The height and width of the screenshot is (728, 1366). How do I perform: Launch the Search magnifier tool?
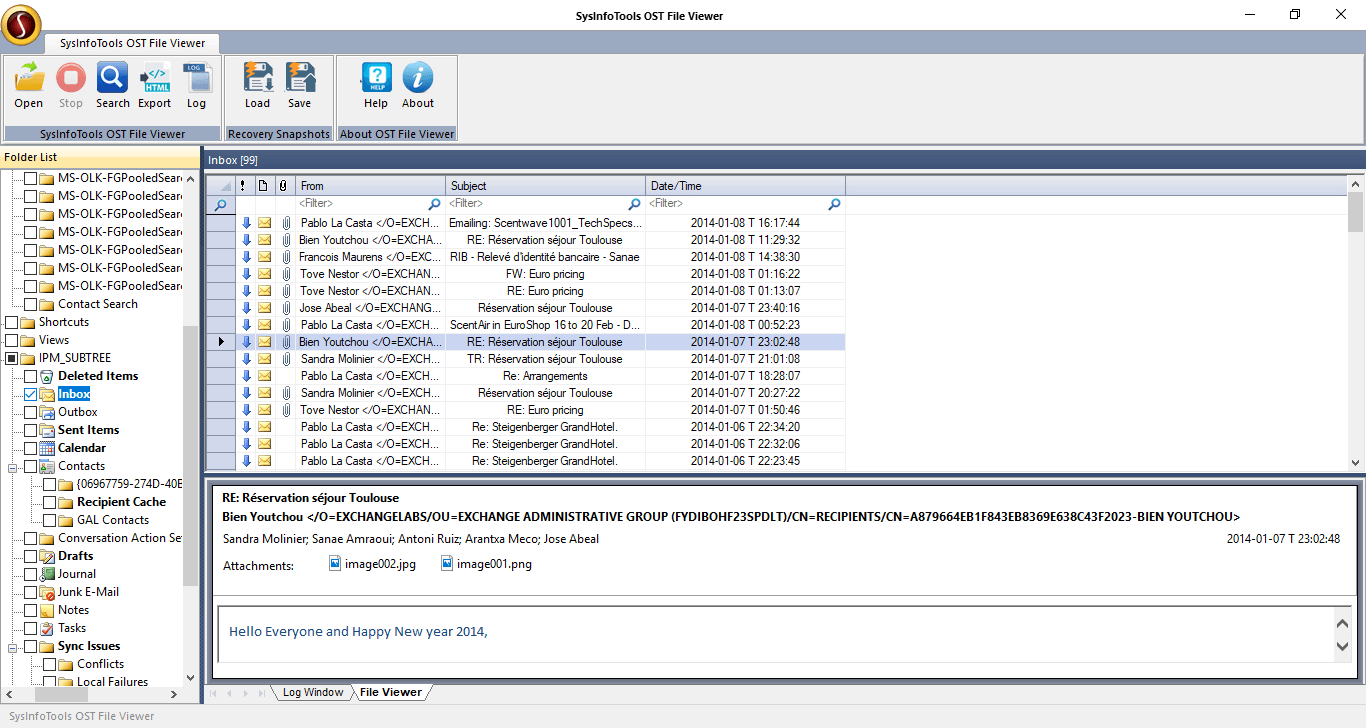point(112,84)
